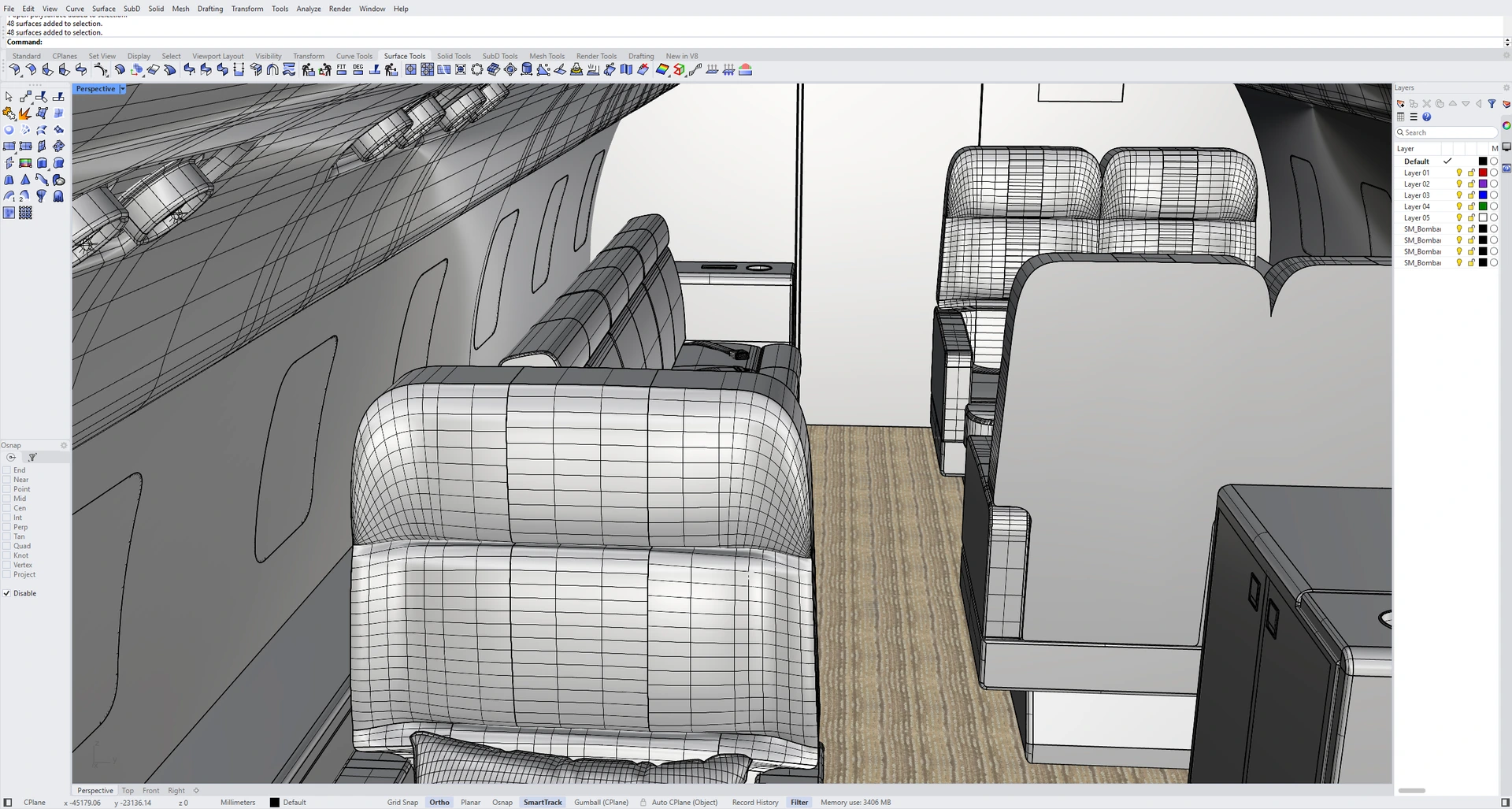This screenshot has height=809, width=1512.
Task: Toggle the lock on Layer 03
Action: [1471, 195]
